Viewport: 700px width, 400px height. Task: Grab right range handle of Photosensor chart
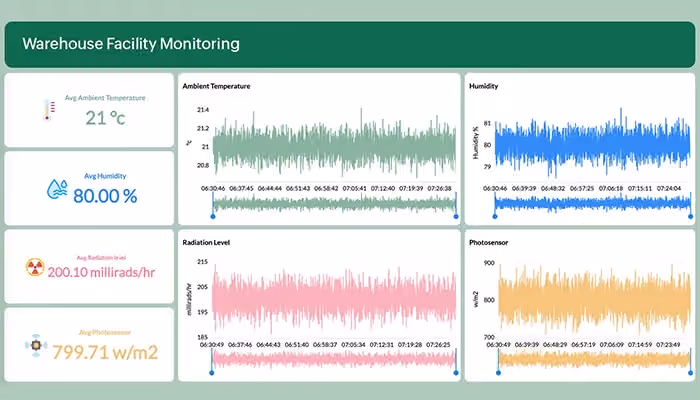(691, 372)
